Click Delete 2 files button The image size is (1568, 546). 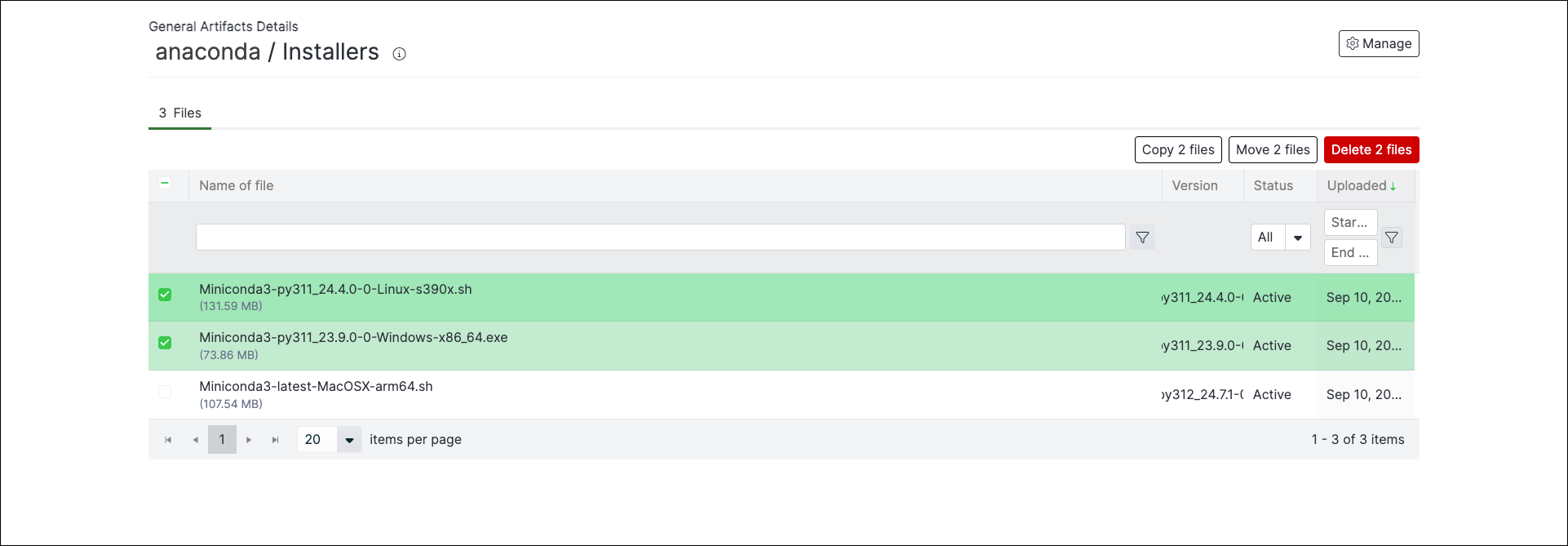pyautogui.click(x=1371, y=149)
